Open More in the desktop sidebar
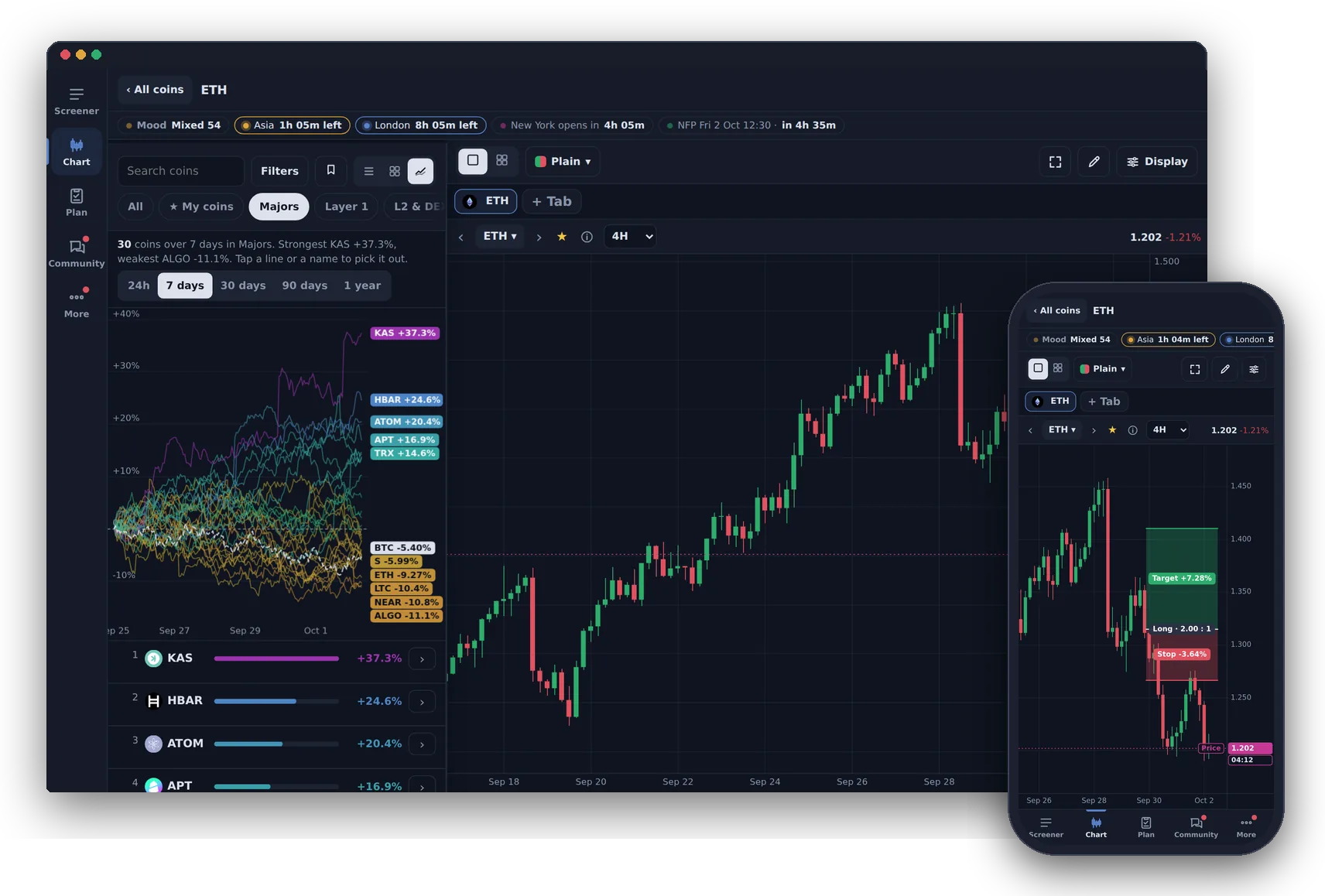1325x896 pixels. pyautogui.click(x=76, y=303)
